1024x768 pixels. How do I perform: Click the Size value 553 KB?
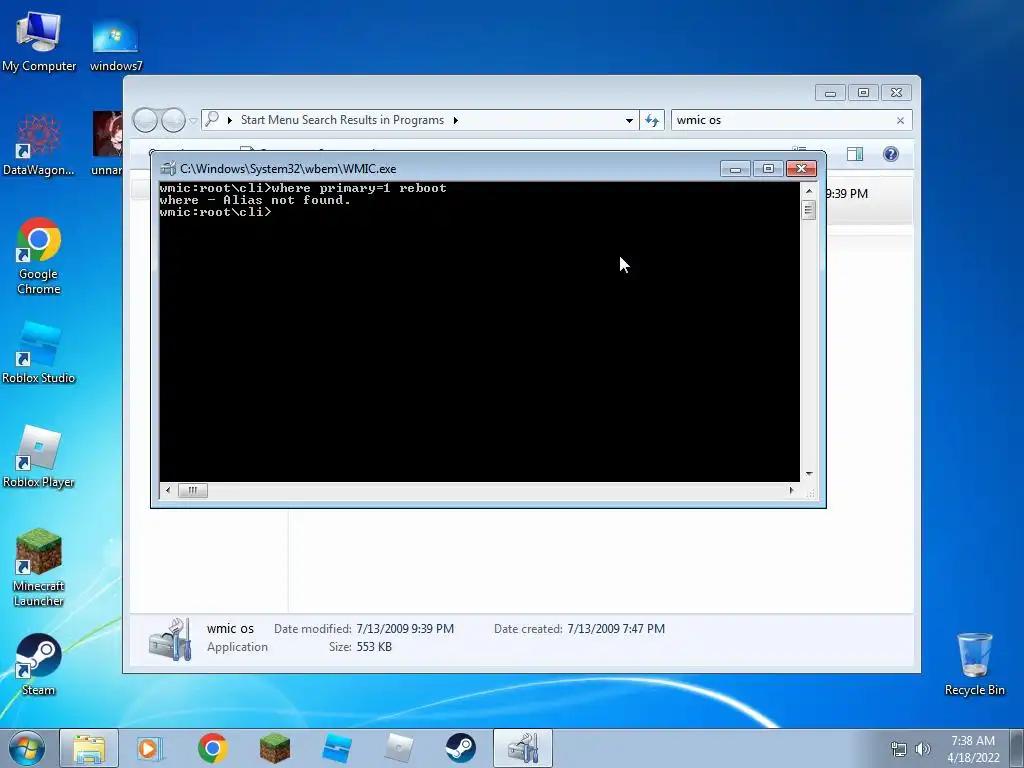tap(374, 647)
